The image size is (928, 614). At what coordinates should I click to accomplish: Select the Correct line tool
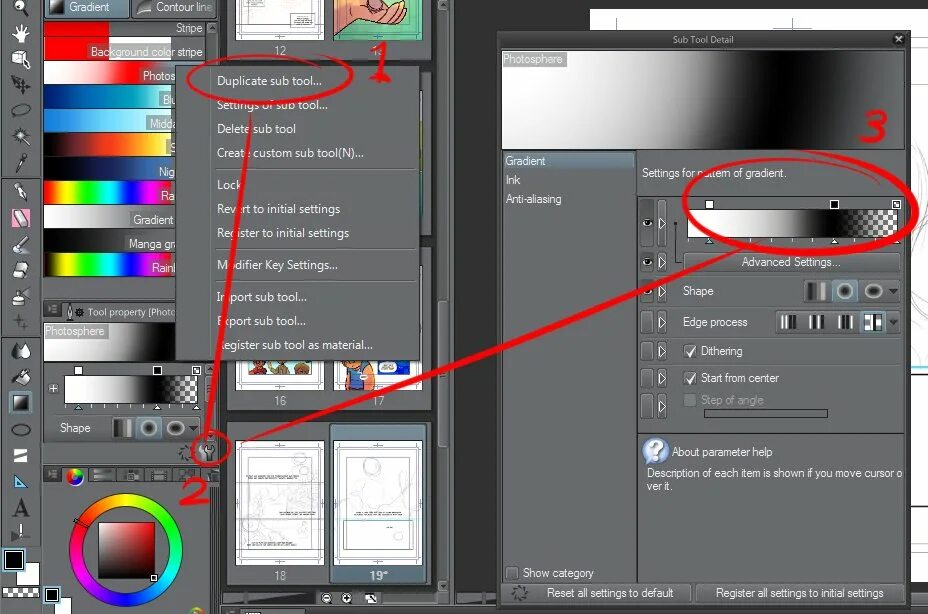[21, 532]
